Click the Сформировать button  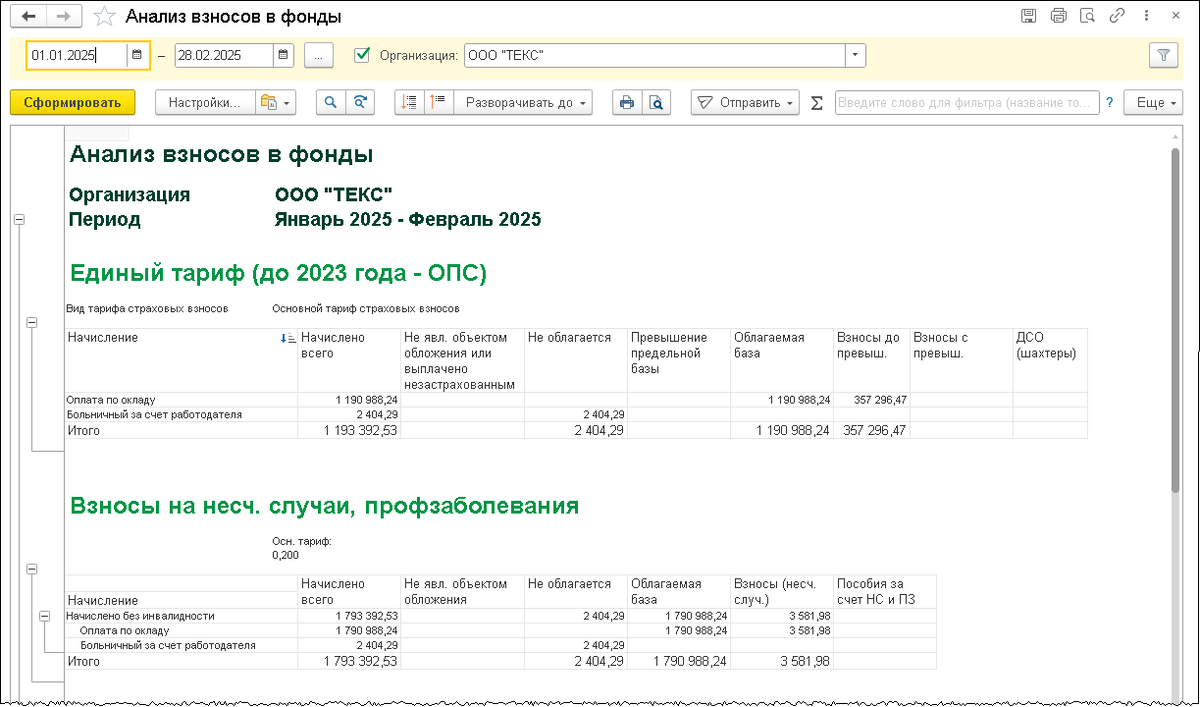(x=72, y=102)
